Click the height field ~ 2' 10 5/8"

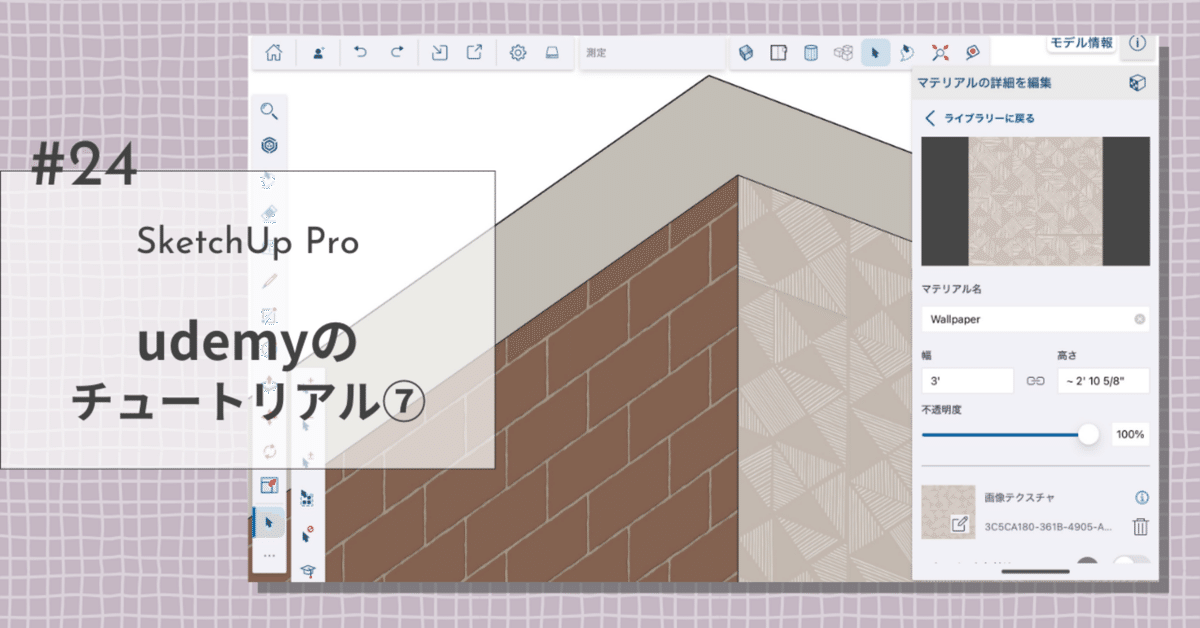pyautogui.click(x=1103, y=380)
